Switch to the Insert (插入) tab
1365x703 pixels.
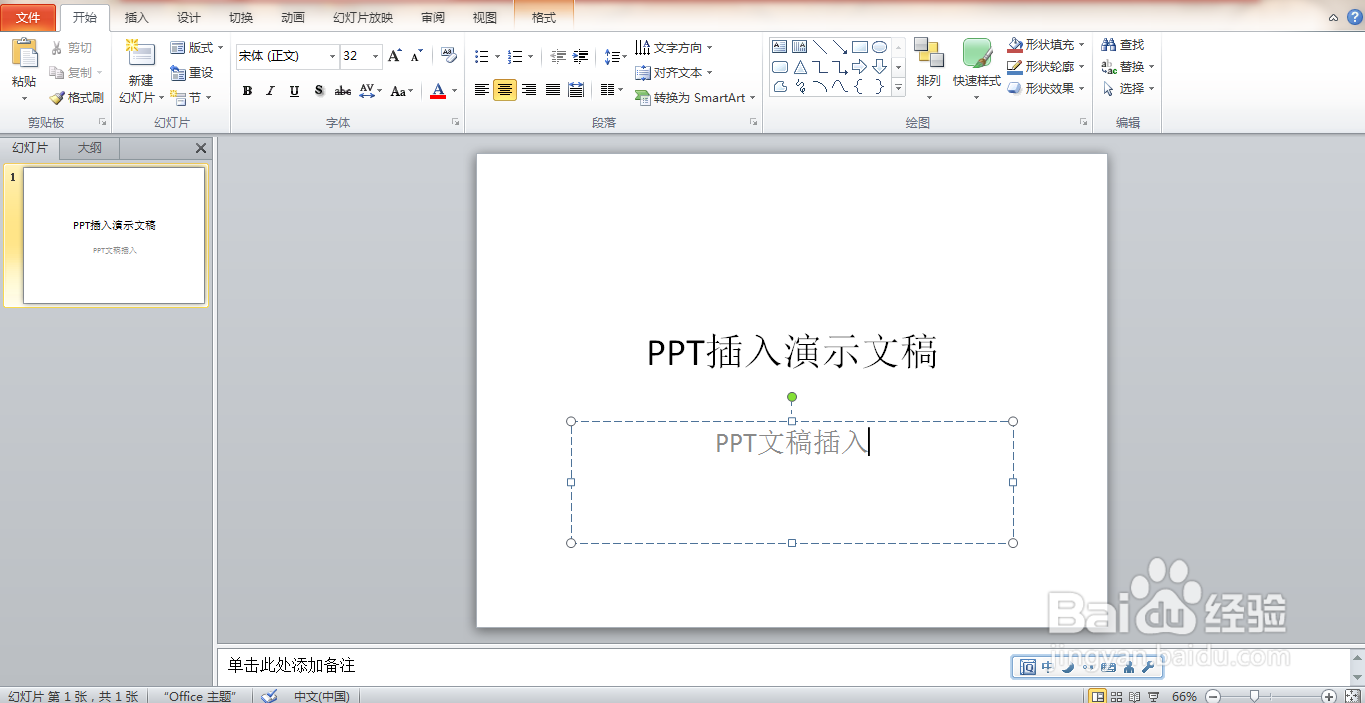click(x=136, y=18)
